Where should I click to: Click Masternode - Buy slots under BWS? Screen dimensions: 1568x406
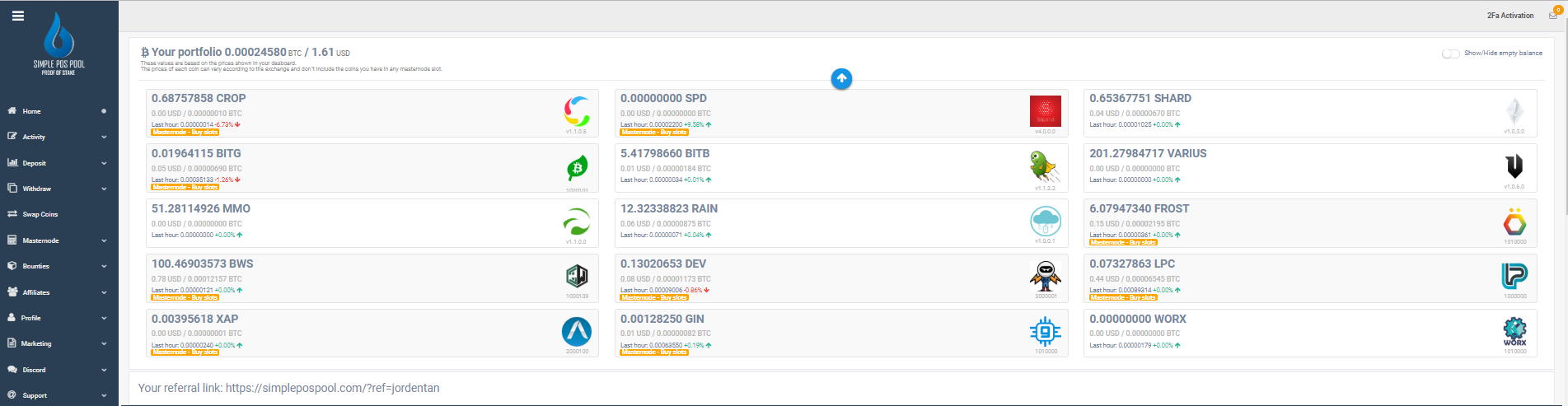point(185,298)
